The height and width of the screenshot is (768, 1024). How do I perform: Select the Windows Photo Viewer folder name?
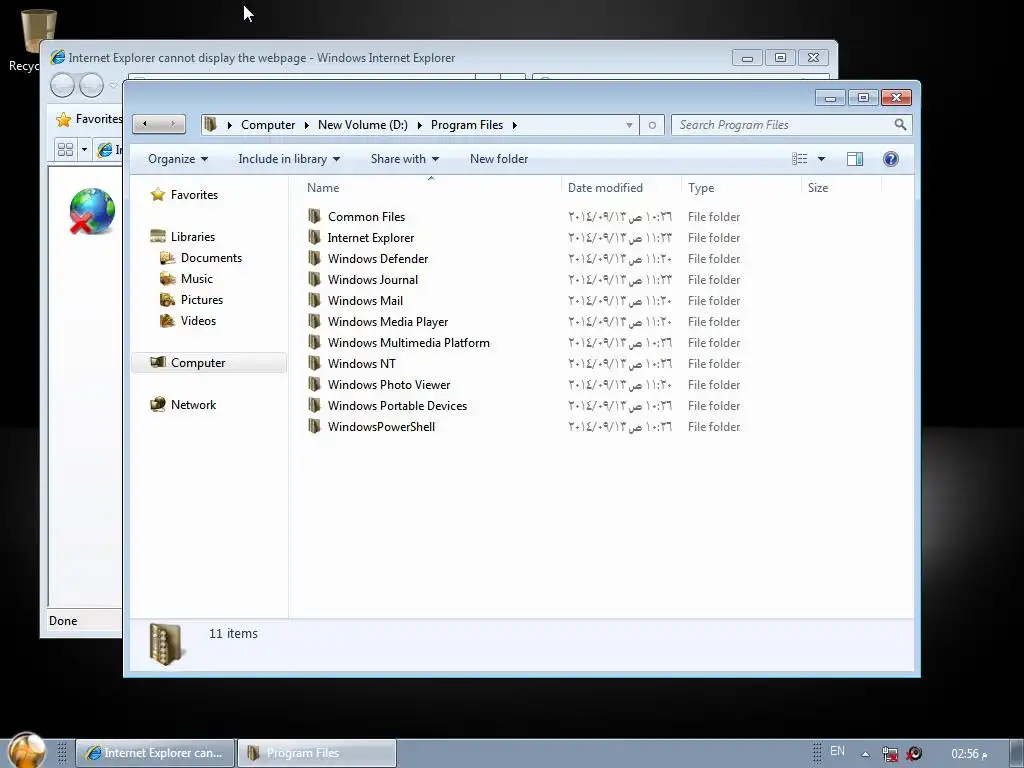(x=389, y=385)
